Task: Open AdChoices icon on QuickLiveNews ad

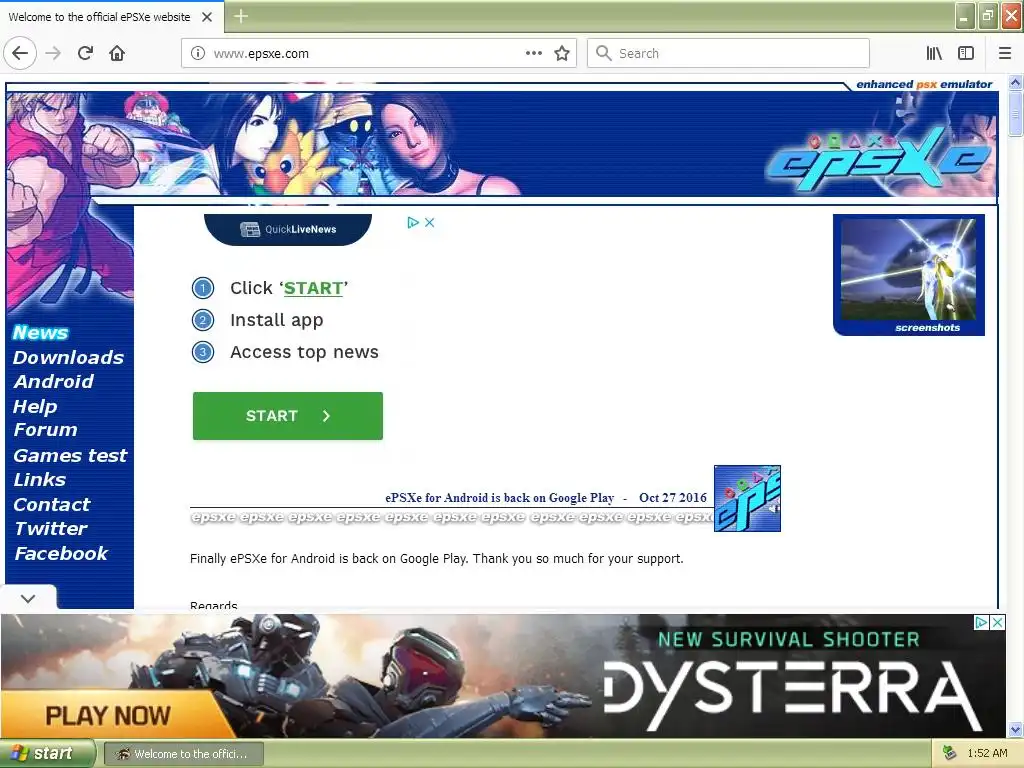Action: pyautogui.click(x=413, y=223)
